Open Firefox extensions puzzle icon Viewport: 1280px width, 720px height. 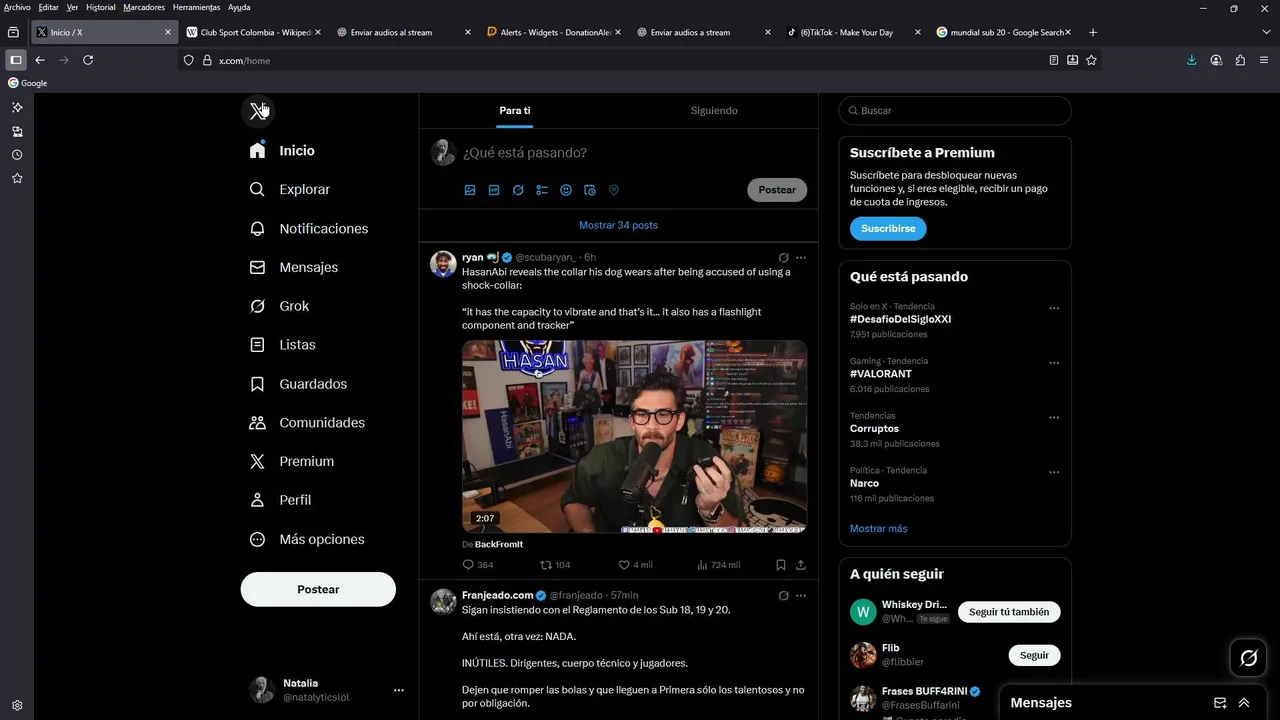click(x=1240, y=60)
